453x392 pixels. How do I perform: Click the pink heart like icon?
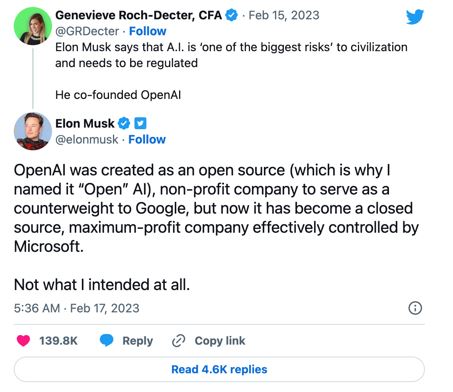[23, 340]
